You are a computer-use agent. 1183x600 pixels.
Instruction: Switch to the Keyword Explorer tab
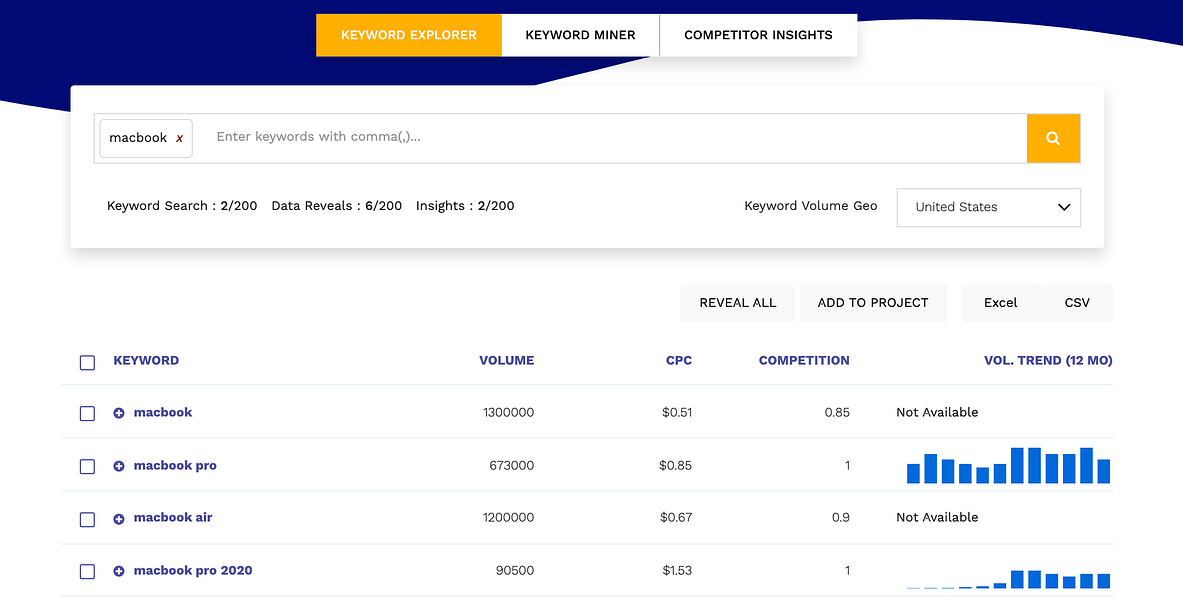tap(409, 35)
